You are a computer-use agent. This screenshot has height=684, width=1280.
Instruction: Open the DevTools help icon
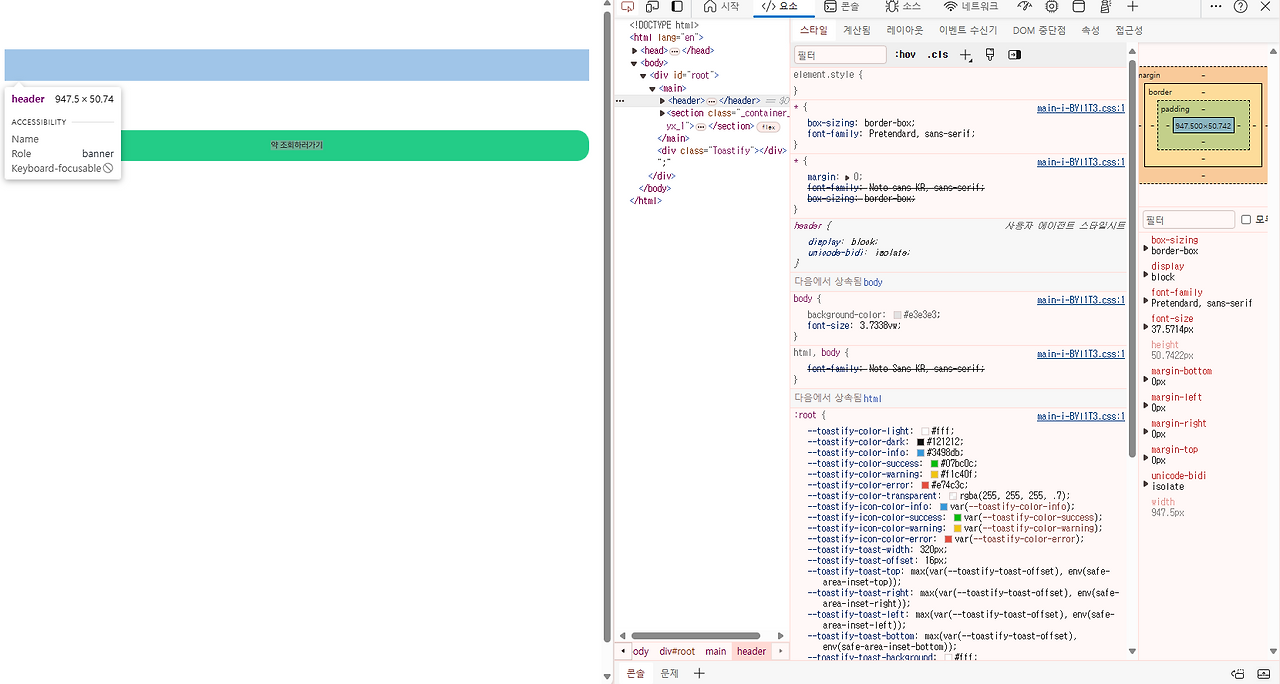click(1241, 7)
